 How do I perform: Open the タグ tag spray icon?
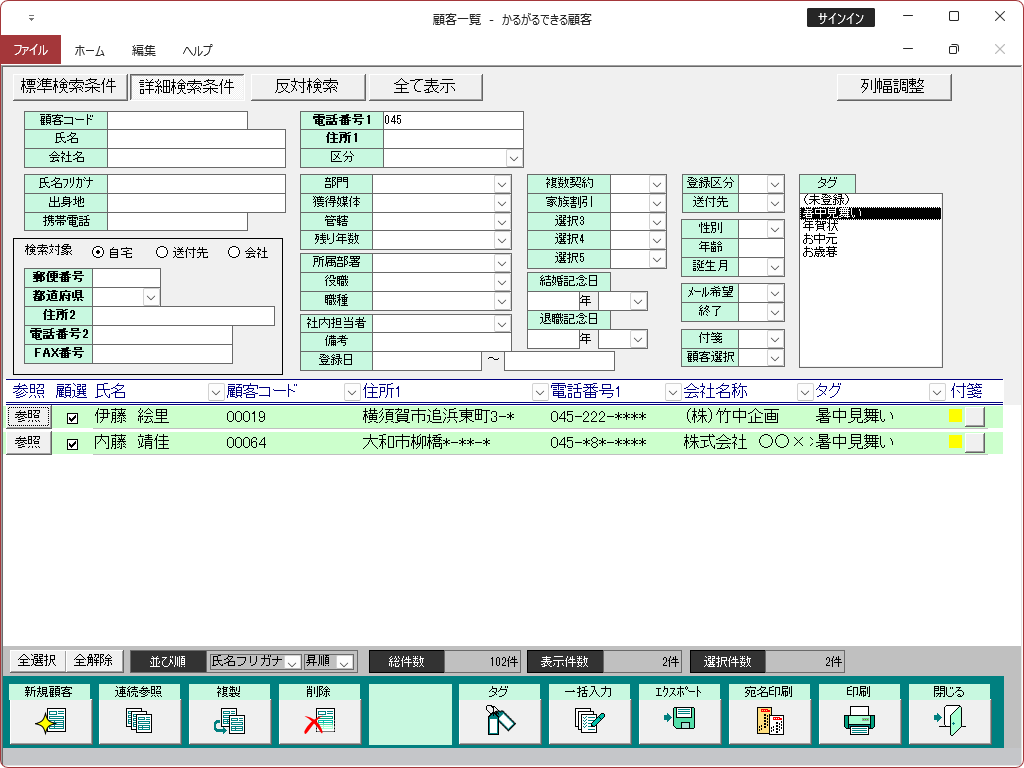click(x=500, y=720)
